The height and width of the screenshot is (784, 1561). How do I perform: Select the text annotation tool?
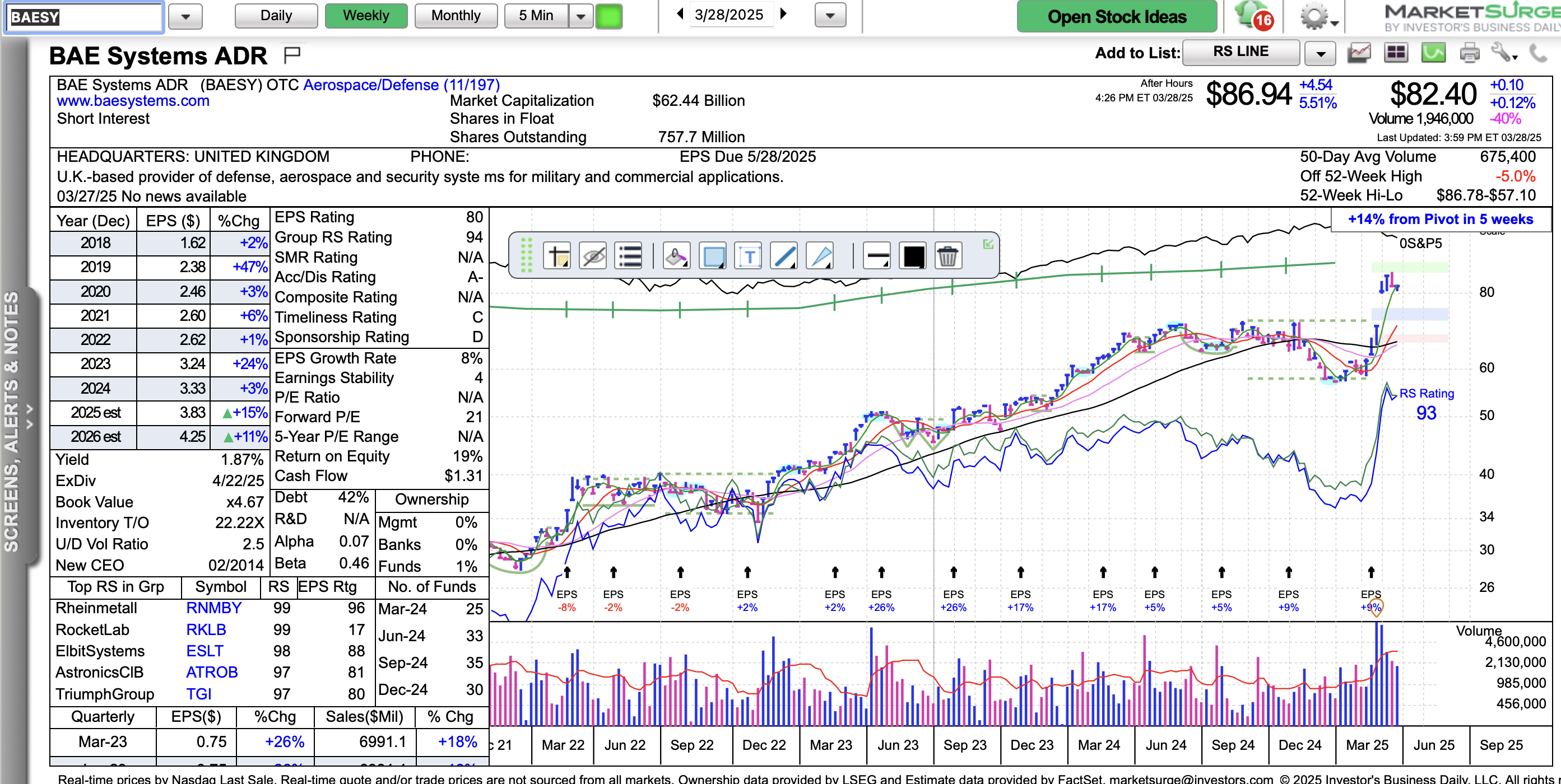tap(749, 256)
